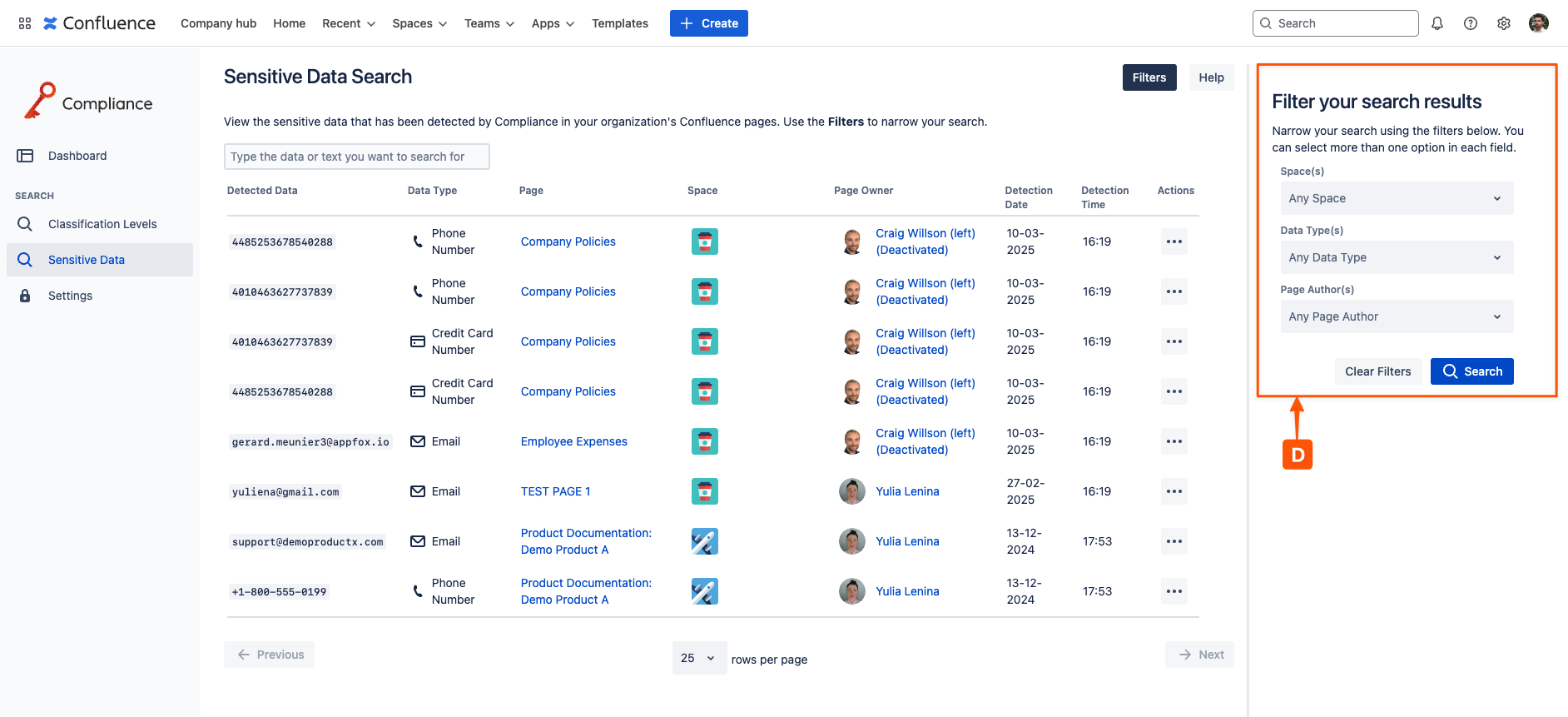Open the Any Page Author dropdown
Screen dimensions: 1568x717
coord(1396,316)
